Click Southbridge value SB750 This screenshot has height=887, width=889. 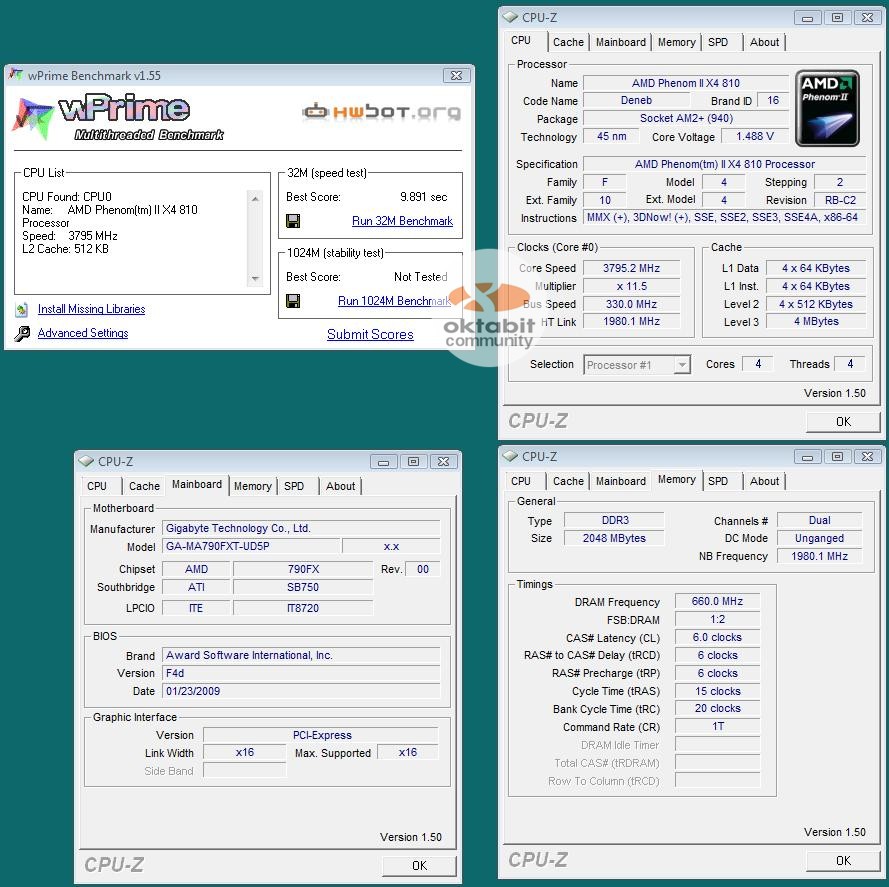pos(303,587)
